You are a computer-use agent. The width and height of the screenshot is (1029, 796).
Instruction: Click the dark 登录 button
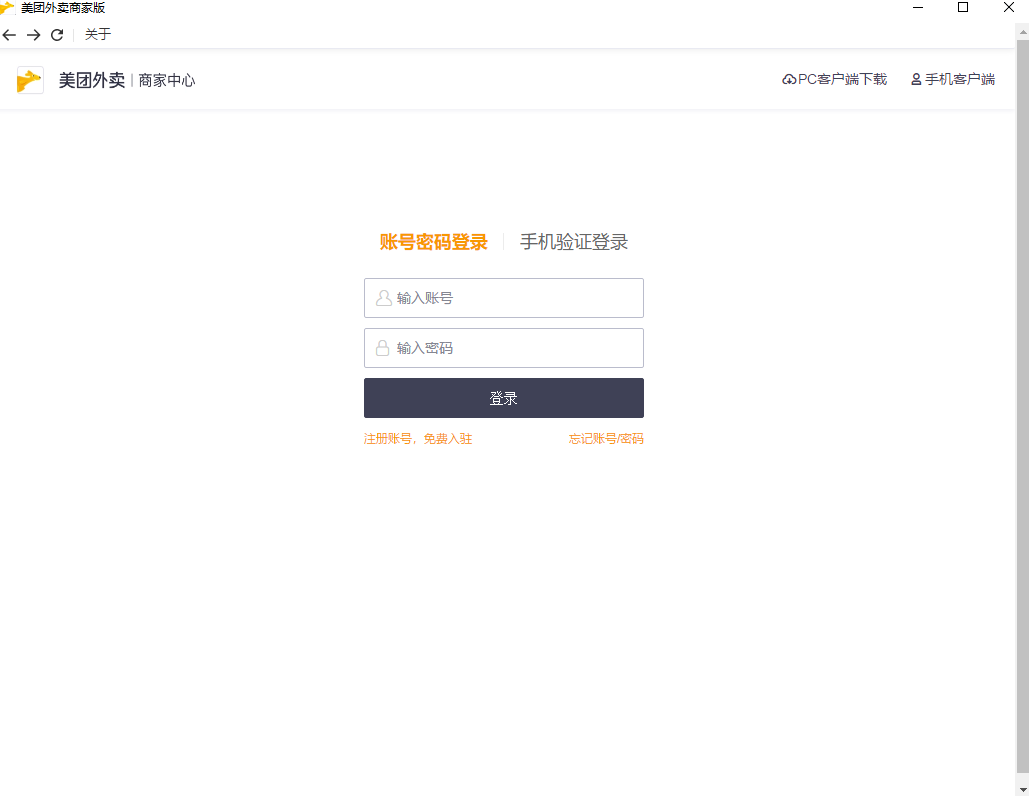[504, 398]
